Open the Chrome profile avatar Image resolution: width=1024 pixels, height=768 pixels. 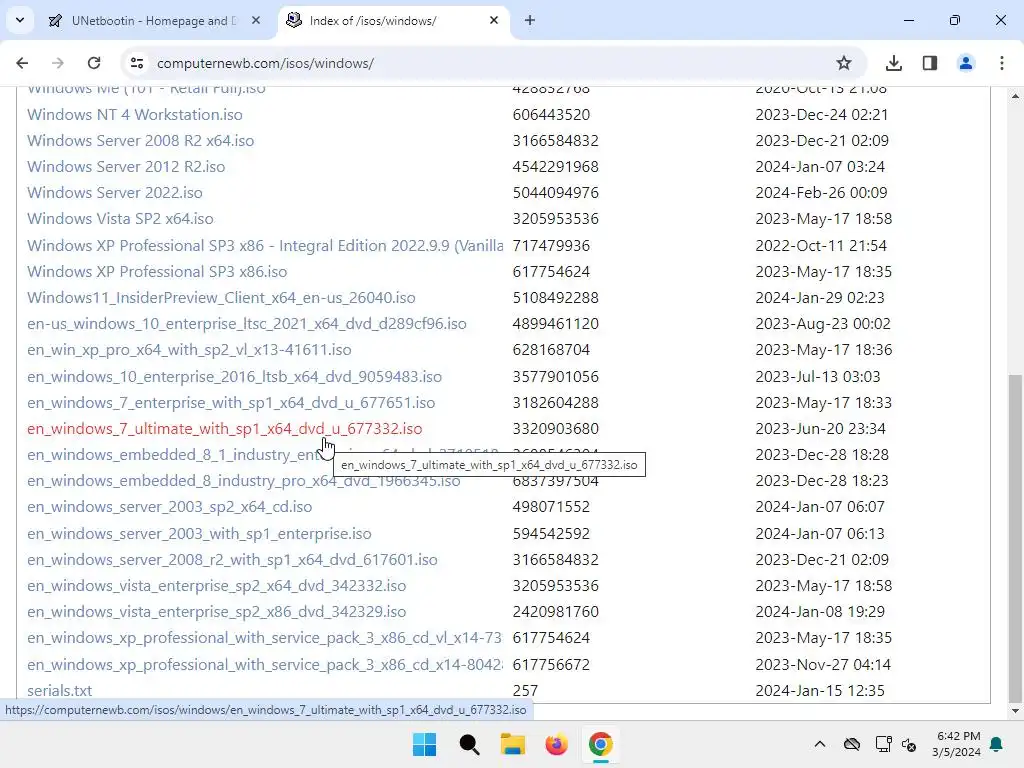pos(965,63)
